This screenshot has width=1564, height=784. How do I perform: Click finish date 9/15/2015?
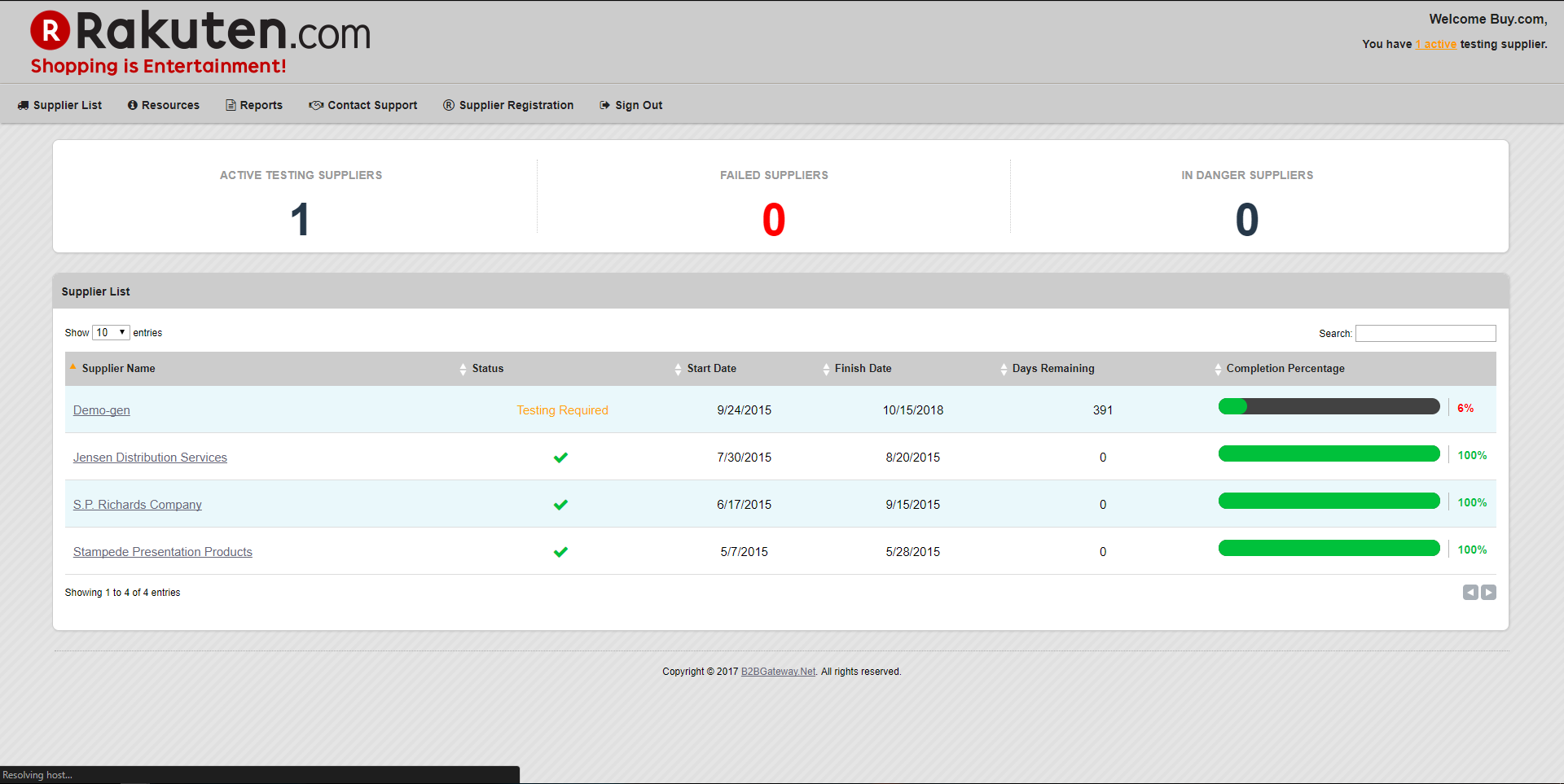coord(913,505)
